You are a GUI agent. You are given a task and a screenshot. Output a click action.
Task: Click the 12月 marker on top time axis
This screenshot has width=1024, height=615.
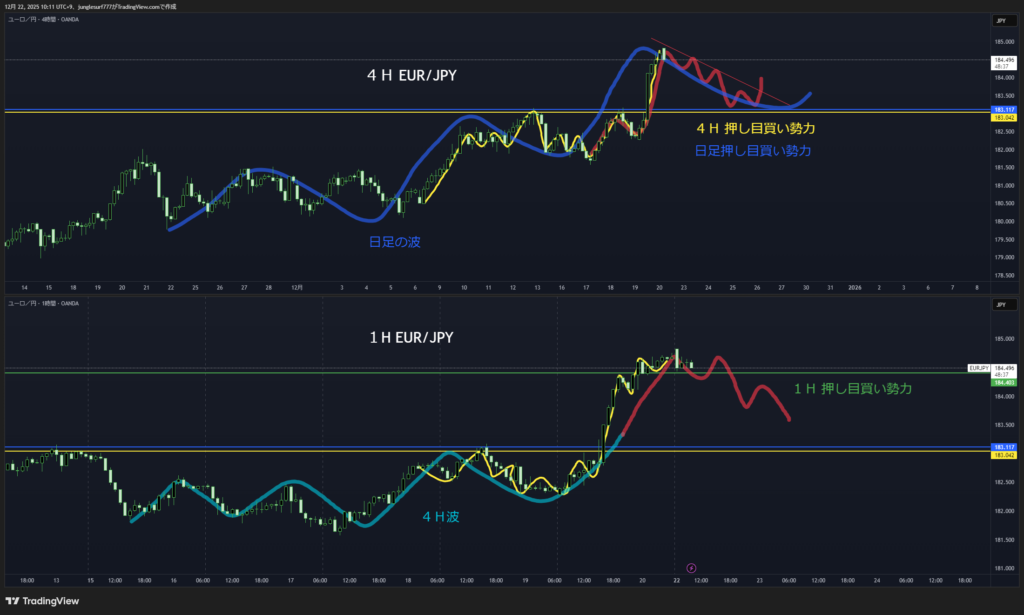[x=297, y=287]
